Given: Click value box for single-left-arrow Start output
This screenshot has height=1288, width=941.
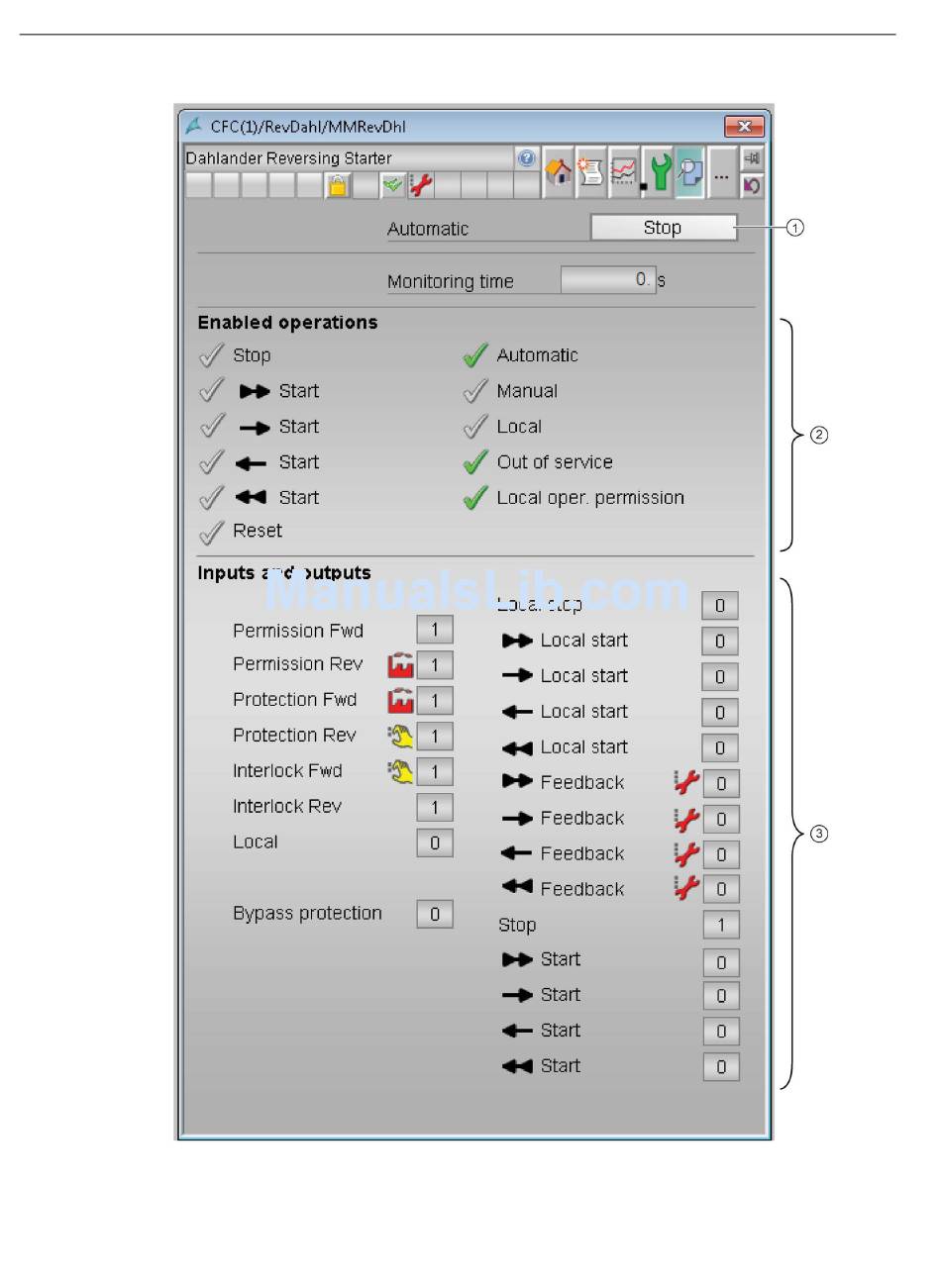Looking at the screenshot, I should (721, 1032).
